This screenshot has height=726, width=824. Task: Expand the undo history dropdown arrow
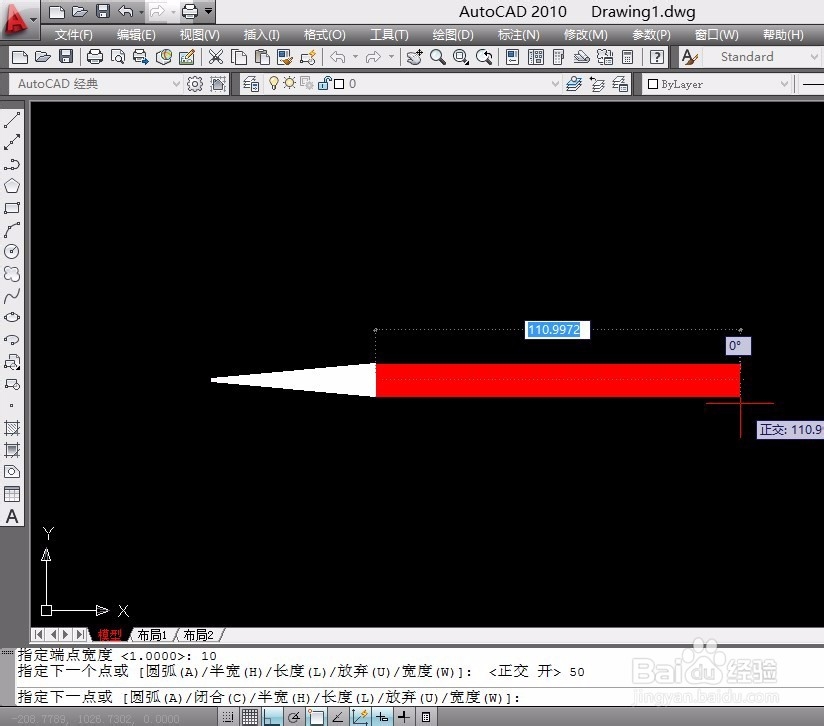pos(356,57)
